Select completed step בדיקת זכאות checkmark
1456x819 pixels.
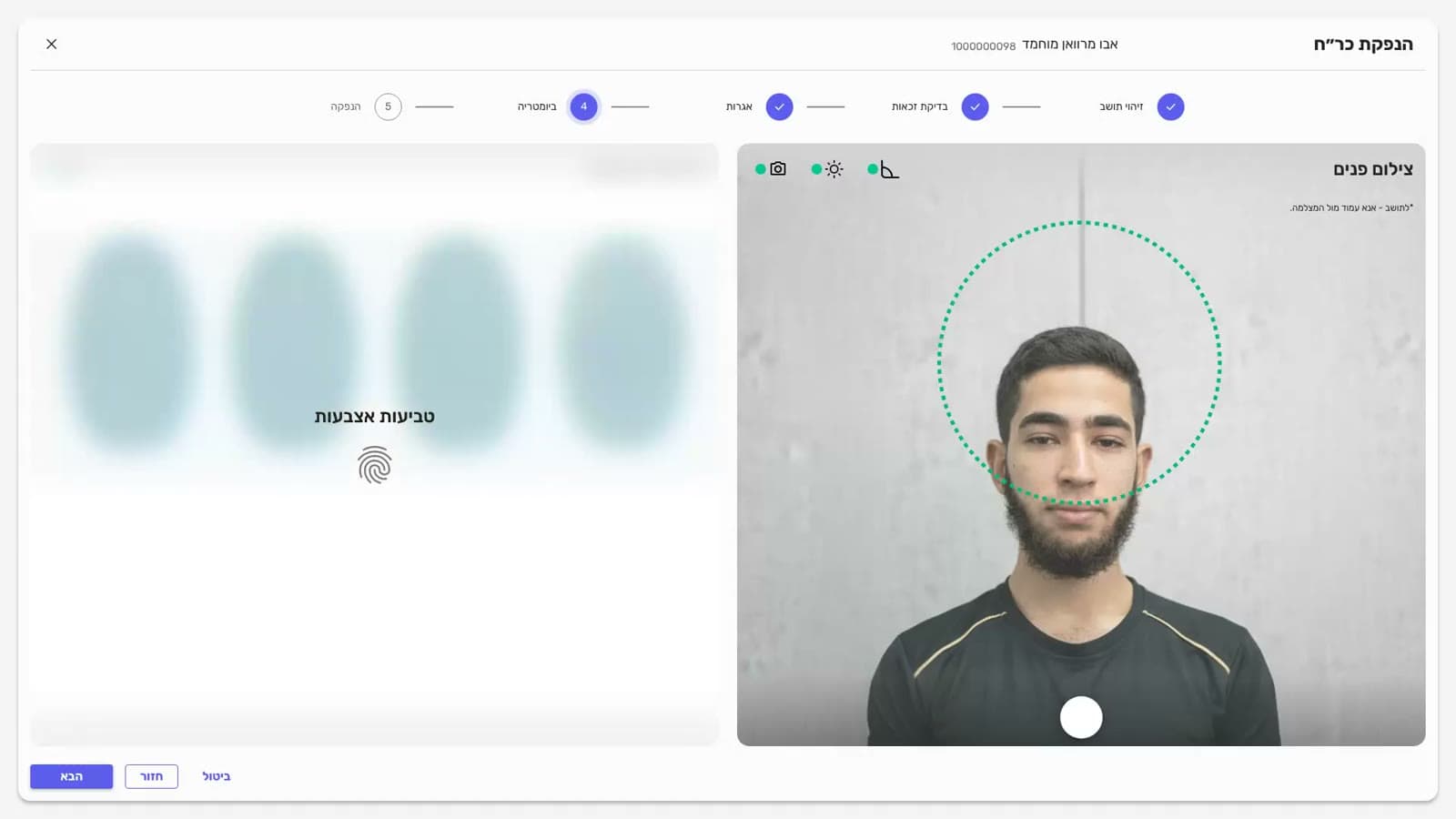click(x=975, y=106)
